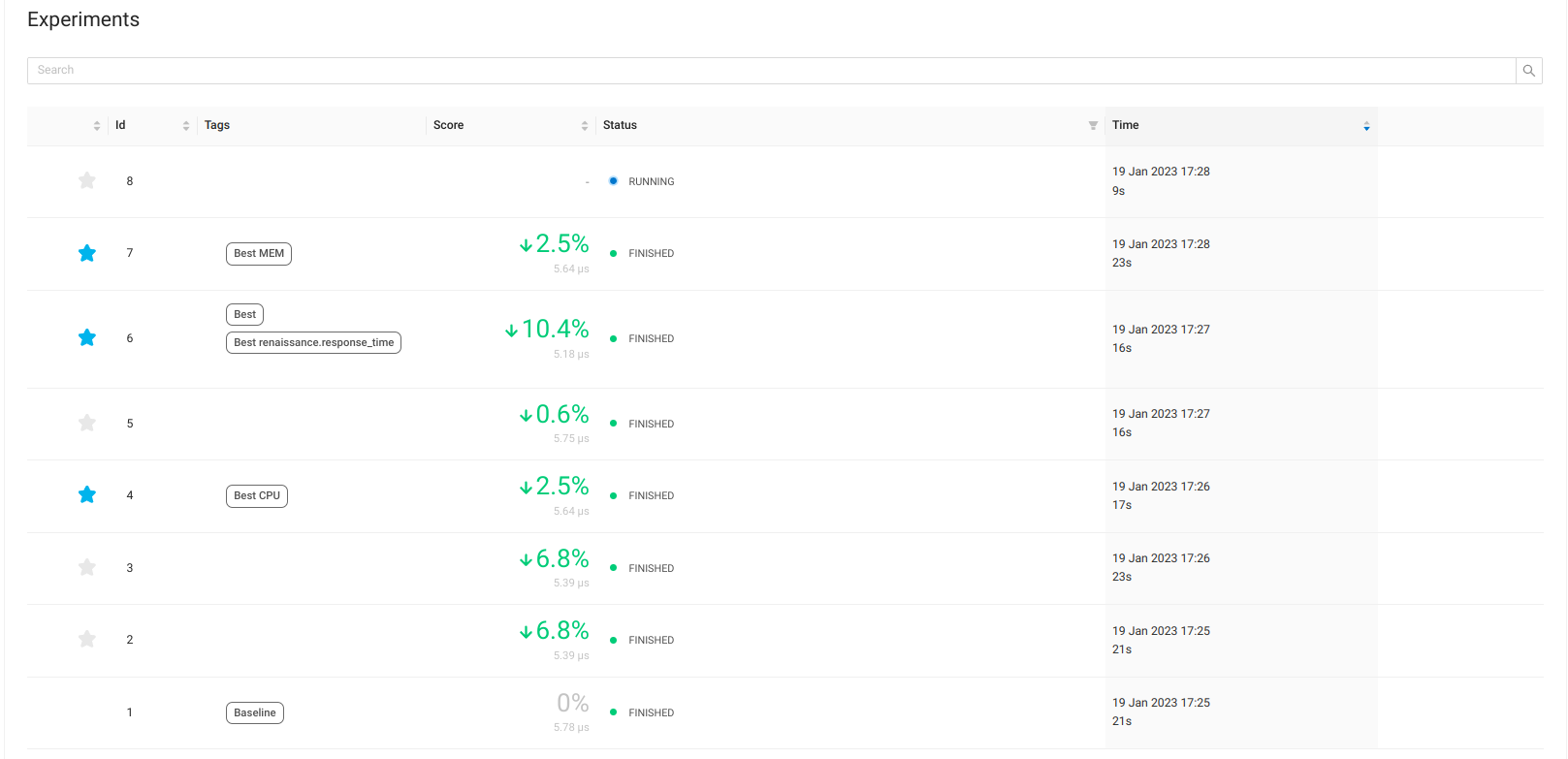The image size is (1568, 759).
Task: Focus the experiments Search field
Action: point(771,71)
